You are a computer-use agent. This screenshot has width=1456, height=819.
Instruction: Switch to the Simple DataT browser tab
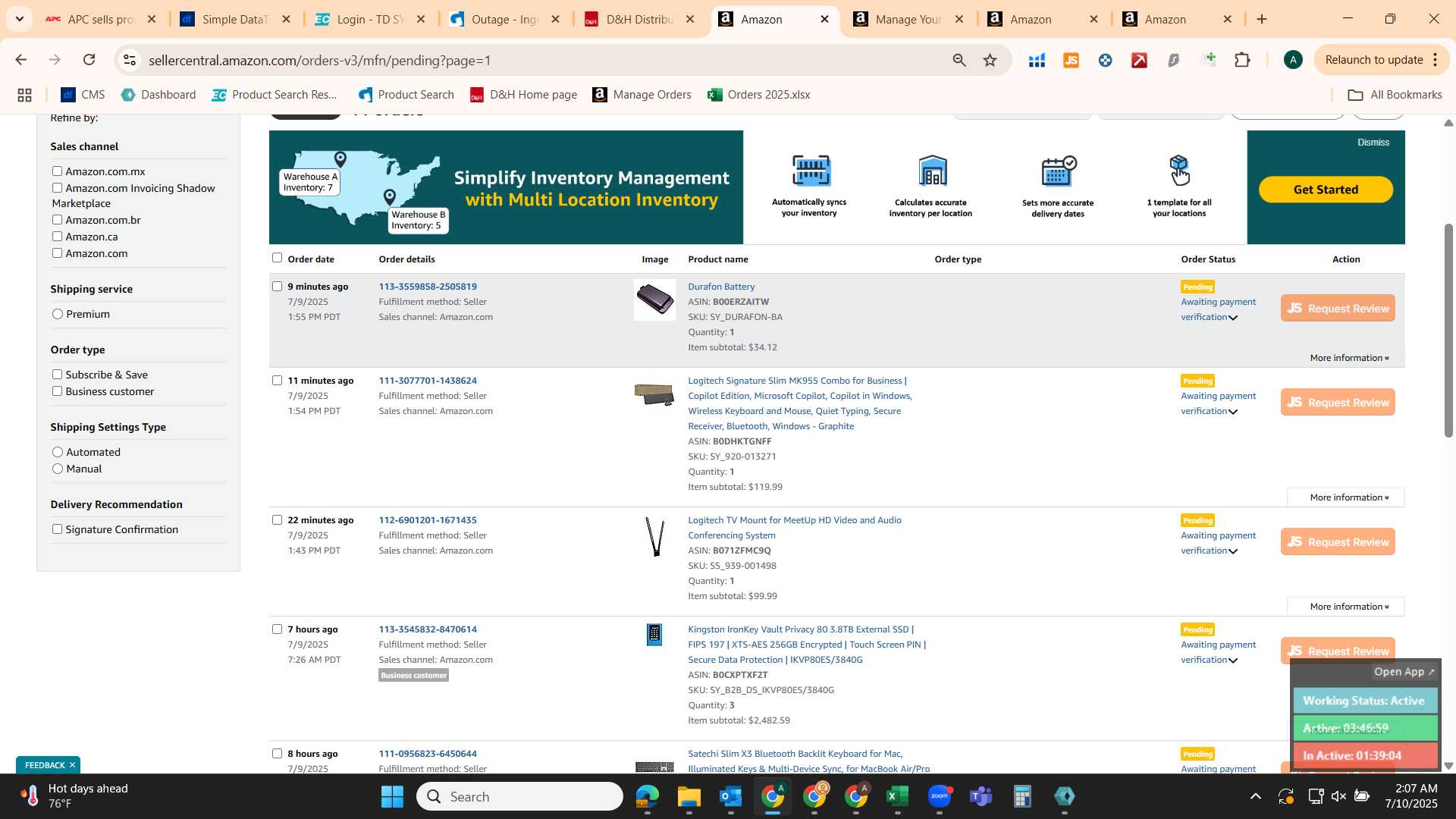234,19
